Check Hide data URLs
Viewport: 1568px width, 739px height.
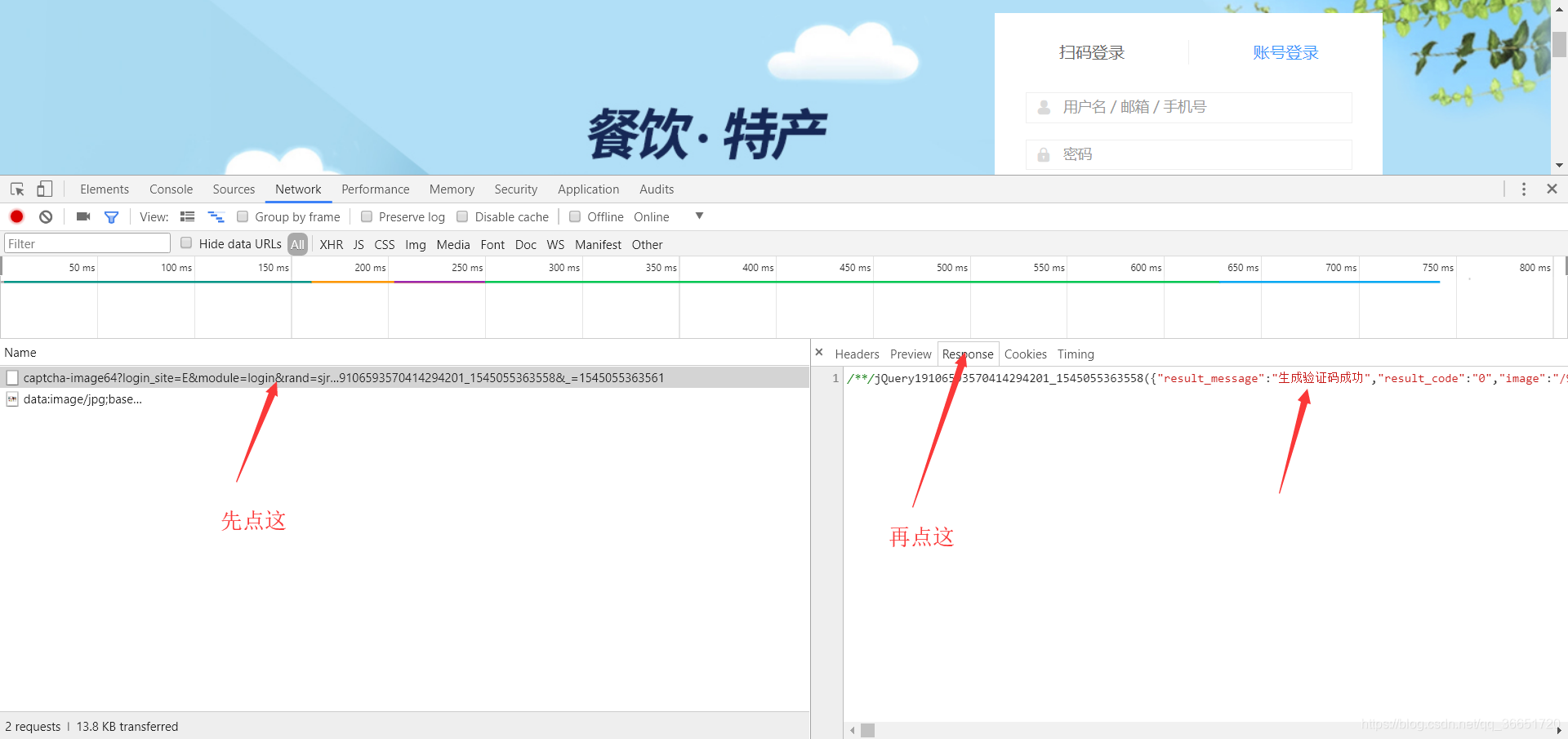click(x=186, y=243)
